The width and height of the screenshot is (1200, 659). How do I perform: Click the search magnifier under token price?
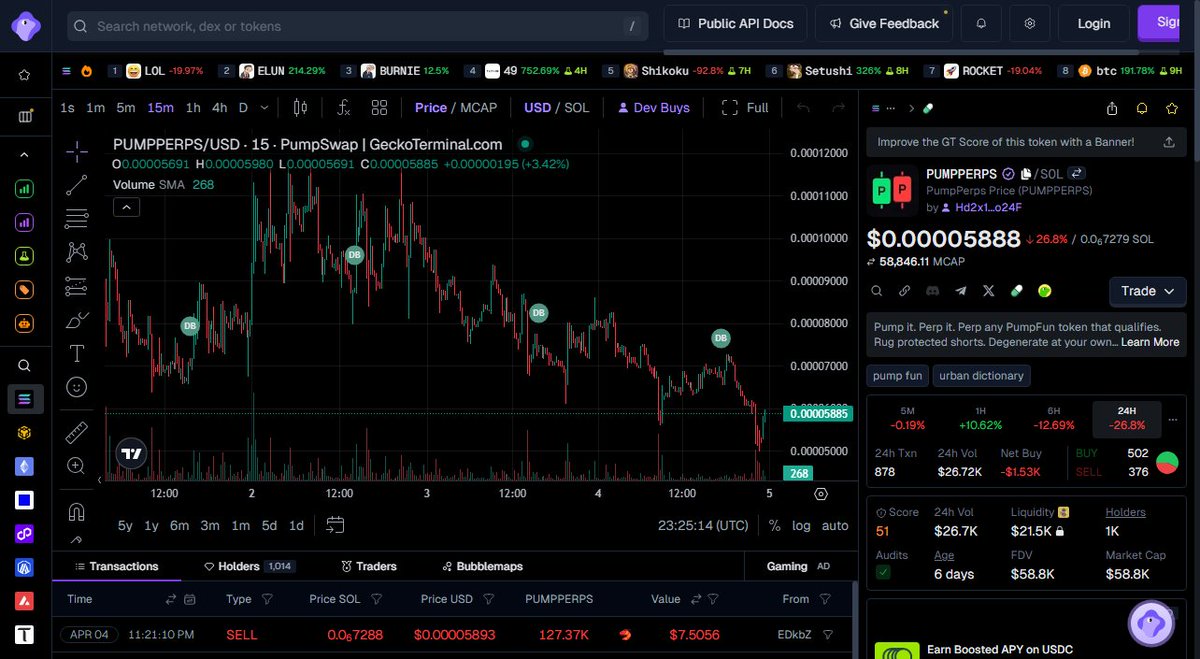(876, 291)
